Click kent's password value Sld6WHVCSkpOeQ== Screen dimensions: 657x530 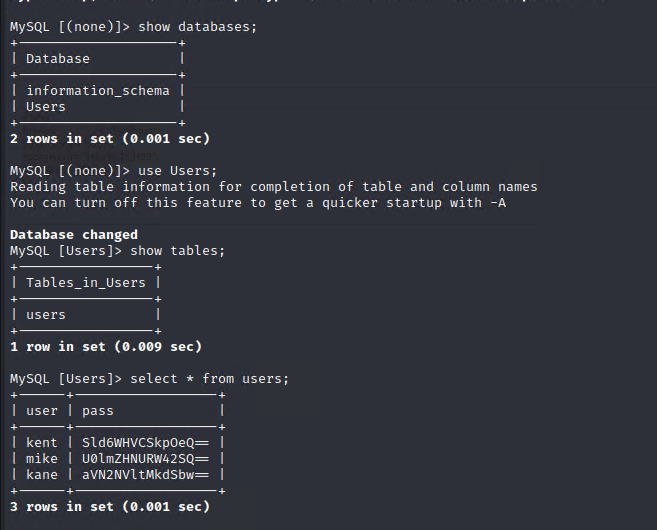146,443
